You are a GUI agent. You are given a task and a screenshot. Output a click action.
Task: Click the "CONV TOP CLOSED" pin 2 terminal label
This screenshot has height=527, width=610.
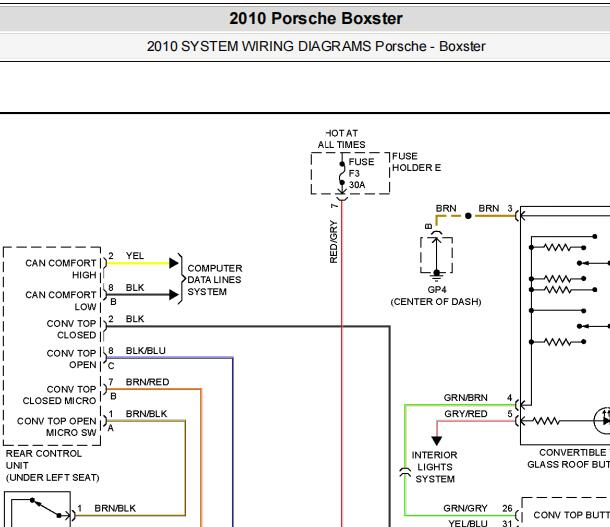(x=71, y=329)
